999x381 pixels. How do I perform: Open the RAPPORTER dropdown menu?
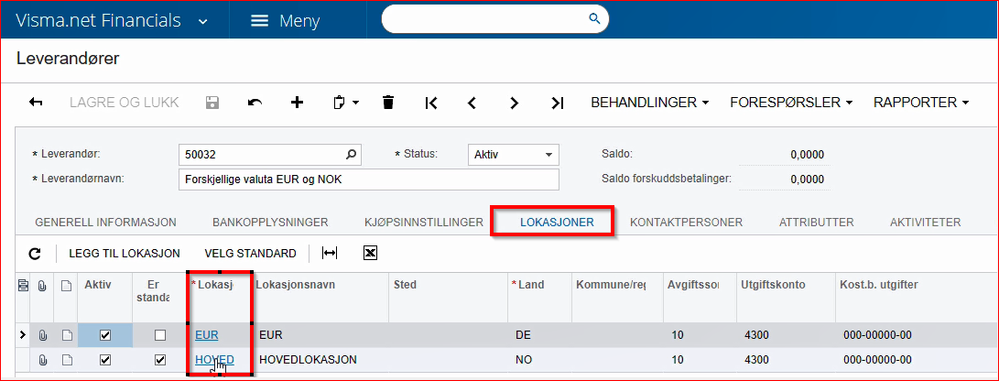921,103
